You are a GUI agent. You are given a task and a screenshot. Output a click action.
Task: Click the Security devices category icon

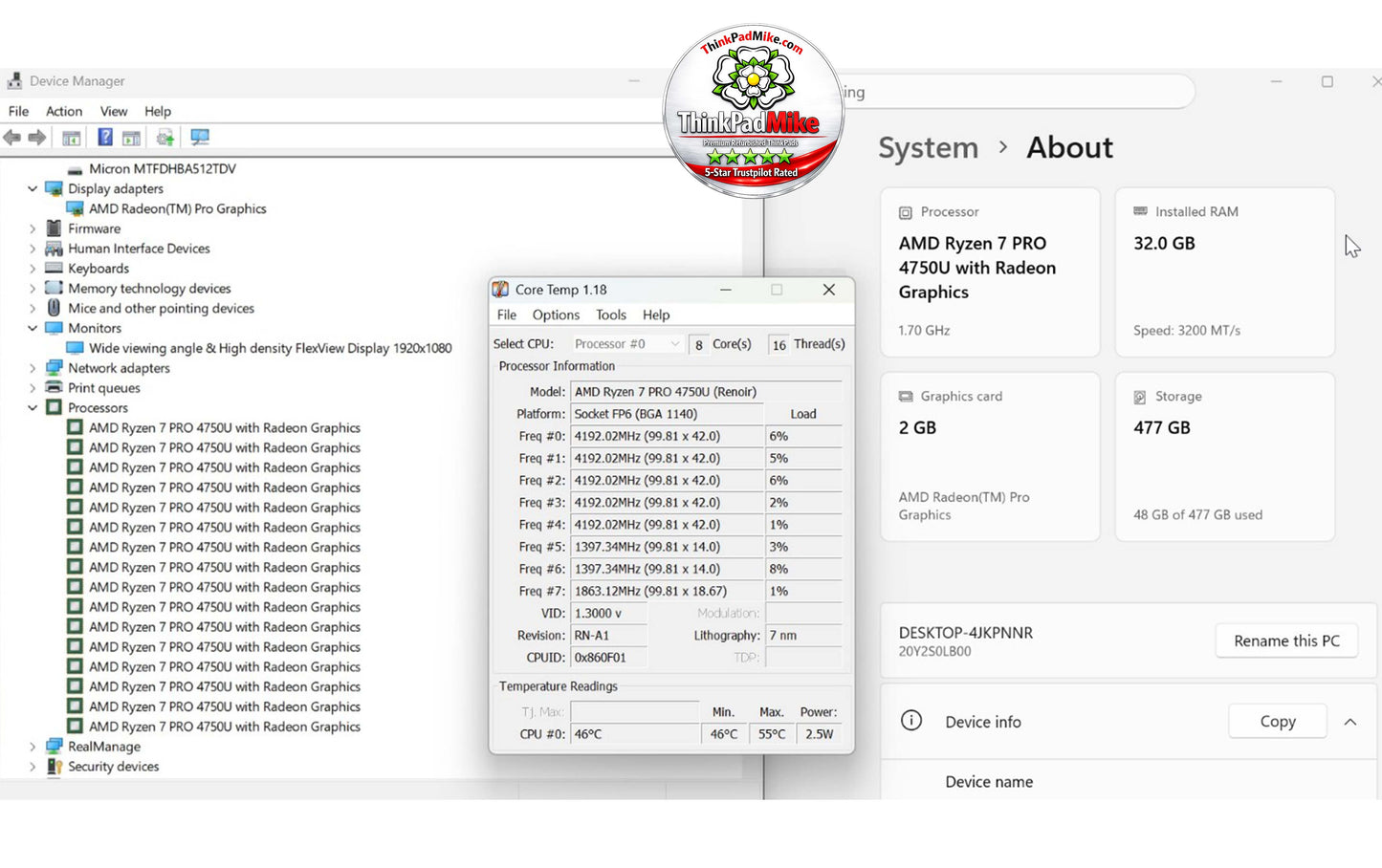click(54, 767)
